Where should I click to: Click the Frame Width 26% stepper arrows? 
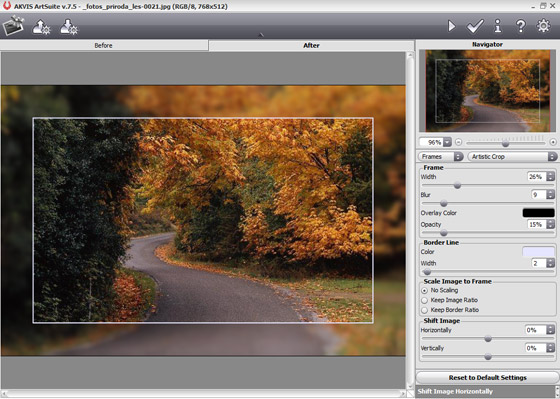(x=550, y=176)
